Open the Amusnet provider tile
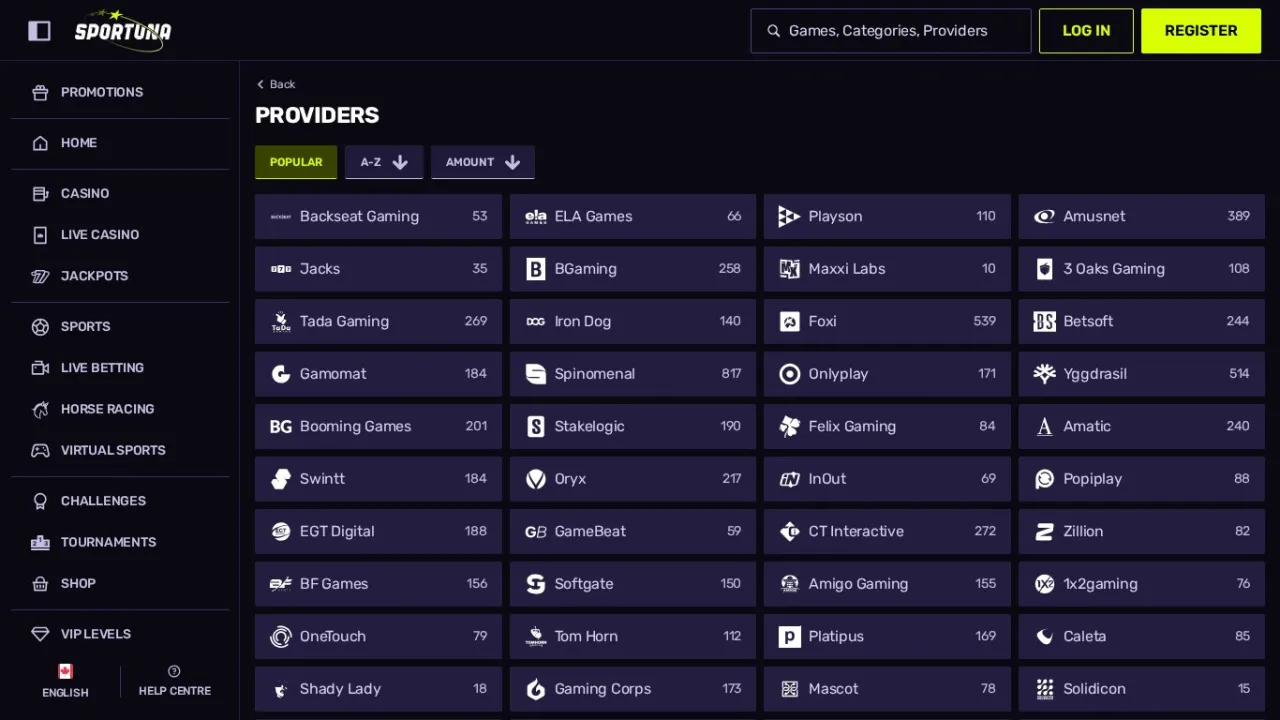The height and width of the screenshot is (720, 1280). tap(1141, 216)
